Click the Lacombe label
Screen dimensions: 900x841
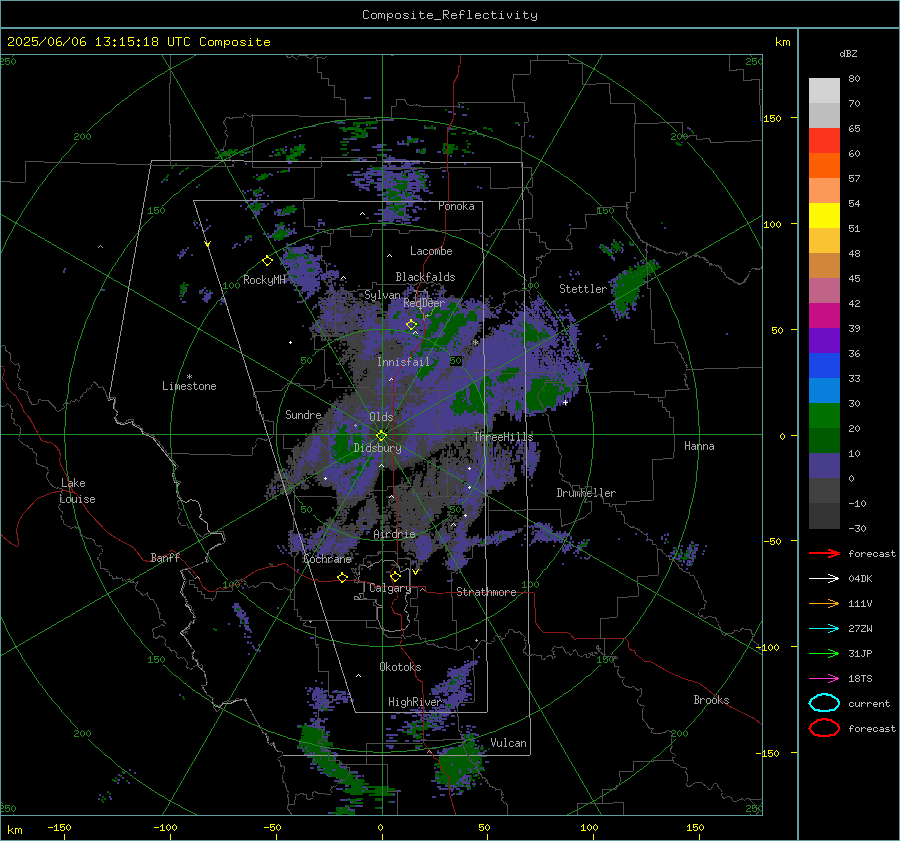[x=431, y=251]
